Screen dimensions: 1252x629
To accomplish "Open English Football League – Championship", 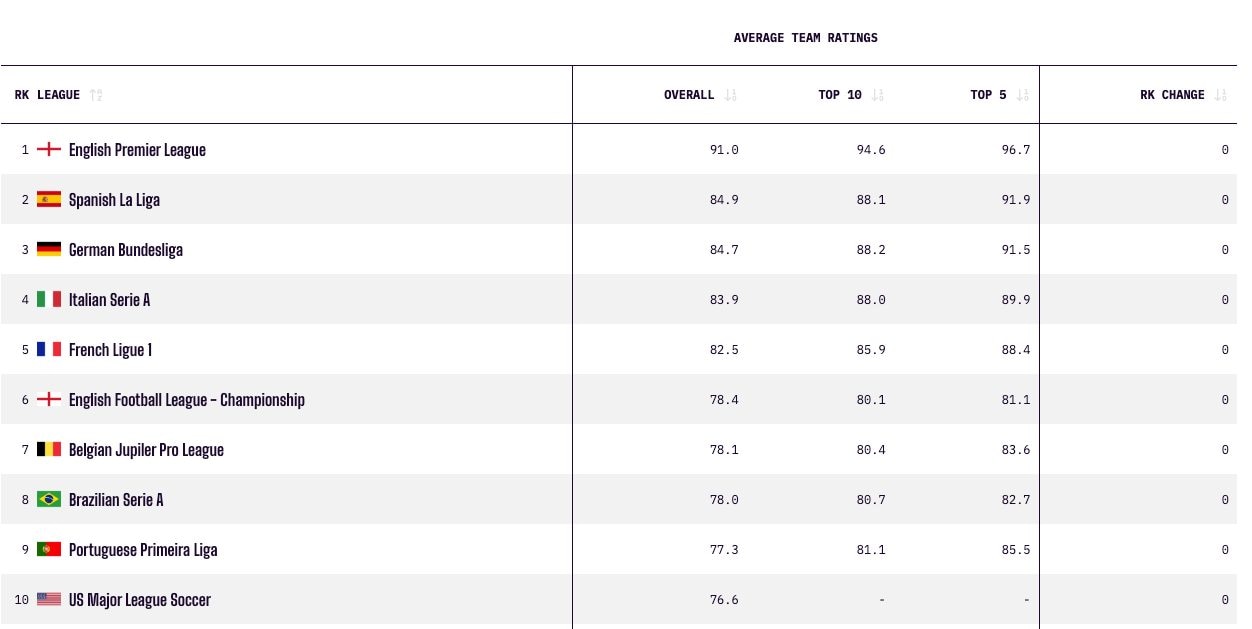I will [x=186, y=400].
